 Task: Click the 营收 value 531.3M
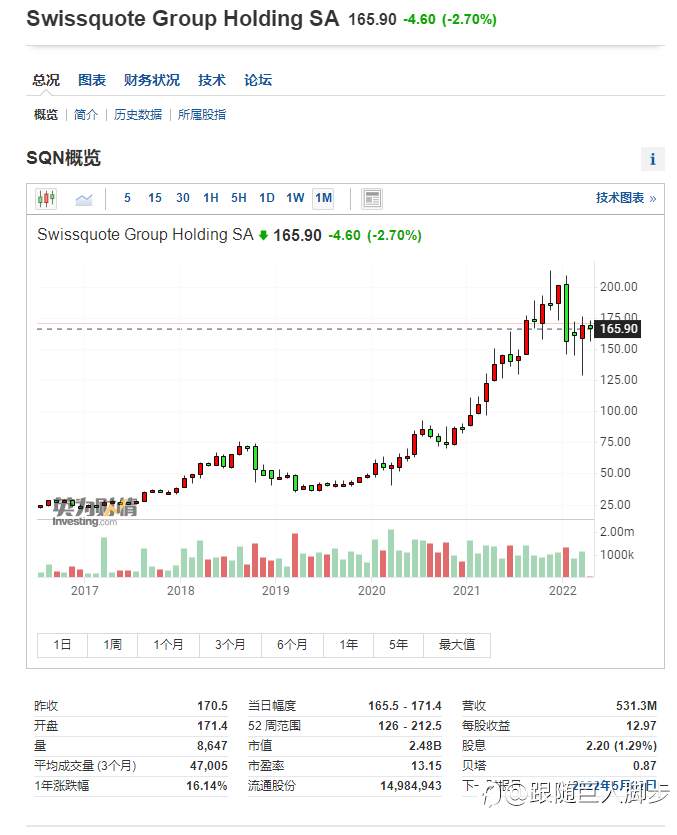point(636,706)
